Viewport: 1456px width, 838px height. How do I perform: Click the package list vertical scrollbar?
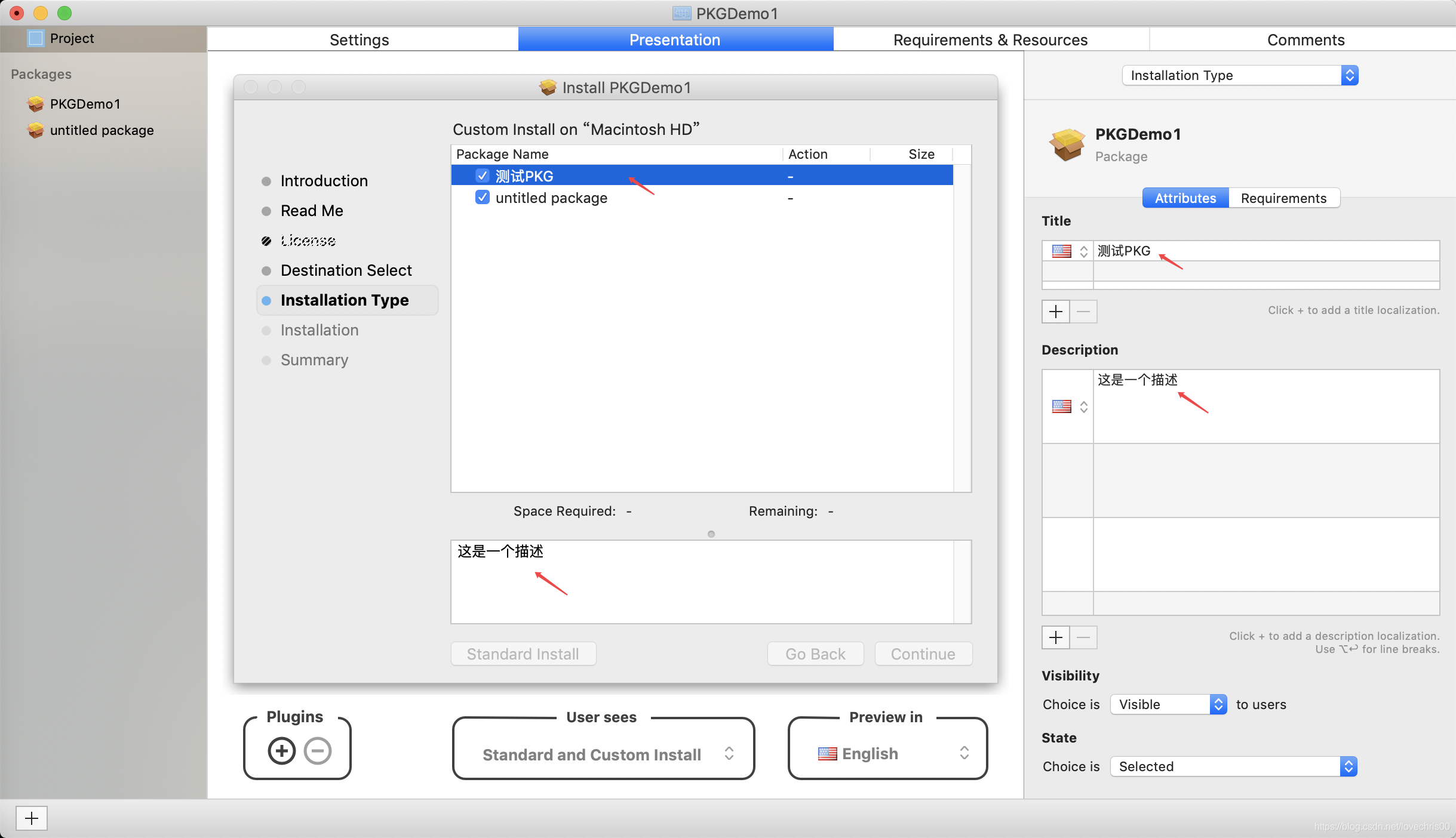click(962, 327)
